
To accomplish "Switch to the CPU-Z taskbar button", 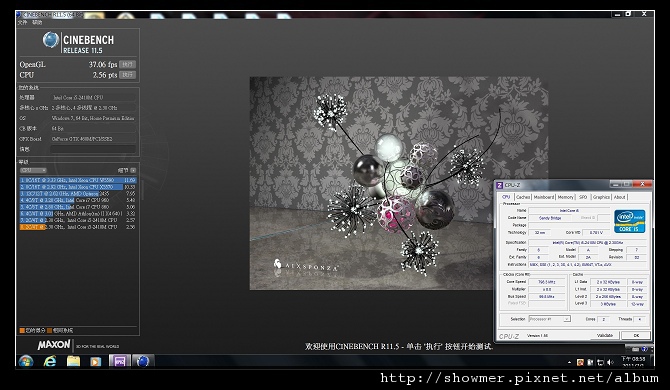I will 120,361.
